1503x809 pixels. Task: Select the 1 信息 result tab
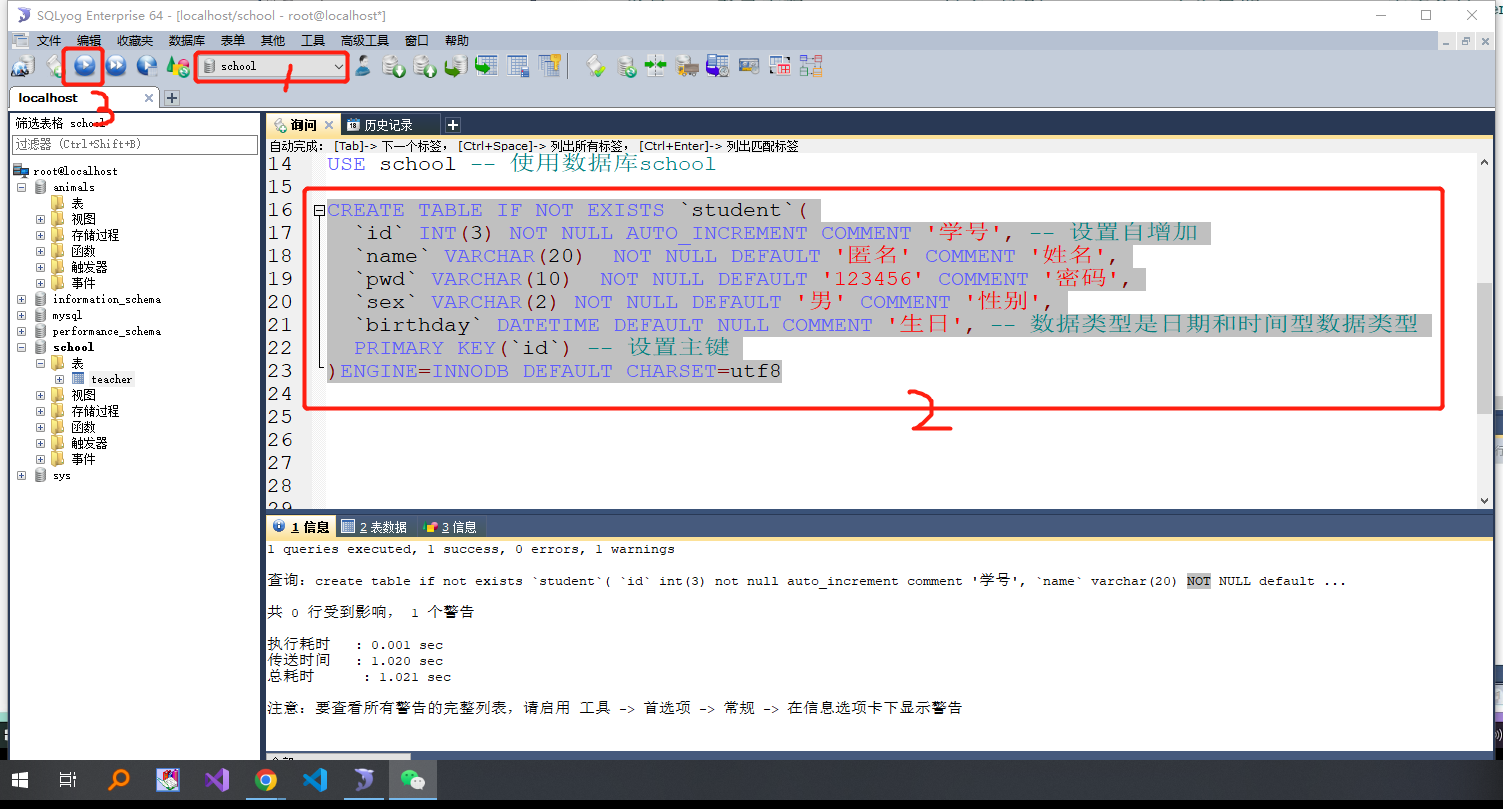pos(301,527)
